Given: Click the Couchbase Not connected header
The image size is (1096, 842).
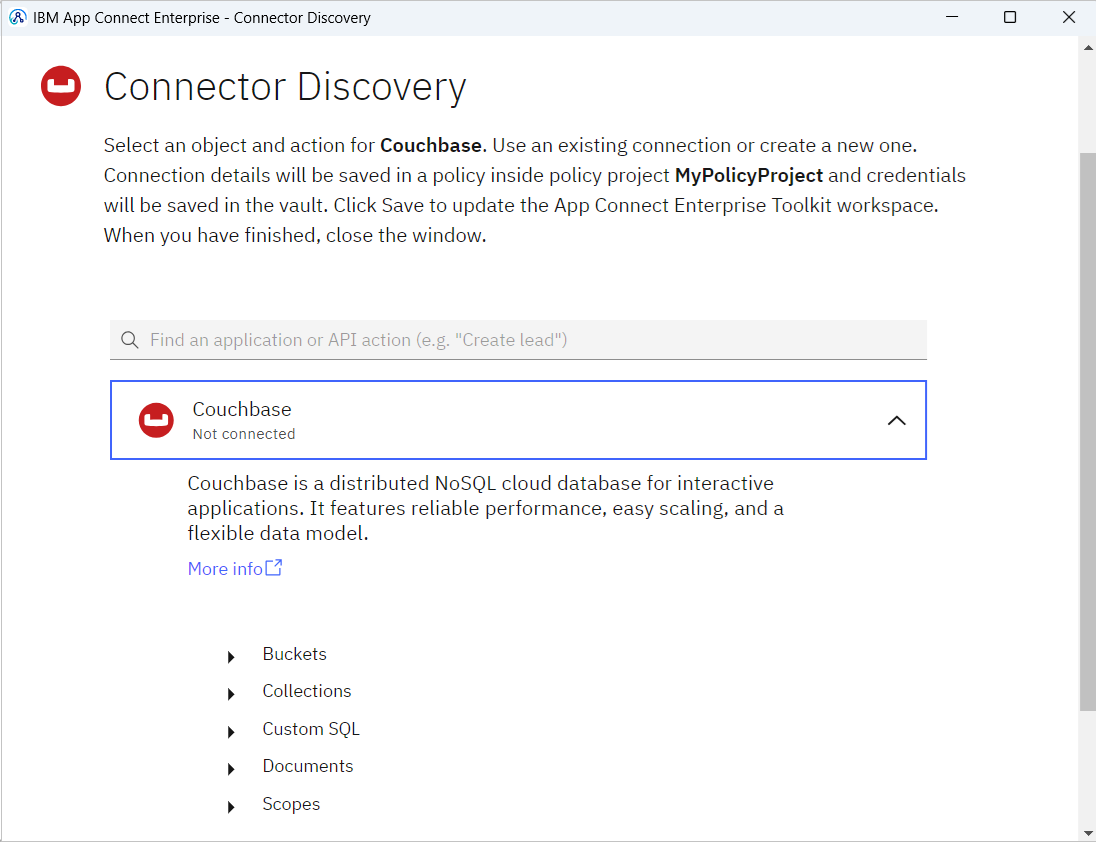Looking at the screenshot, I should pos(518,420).
